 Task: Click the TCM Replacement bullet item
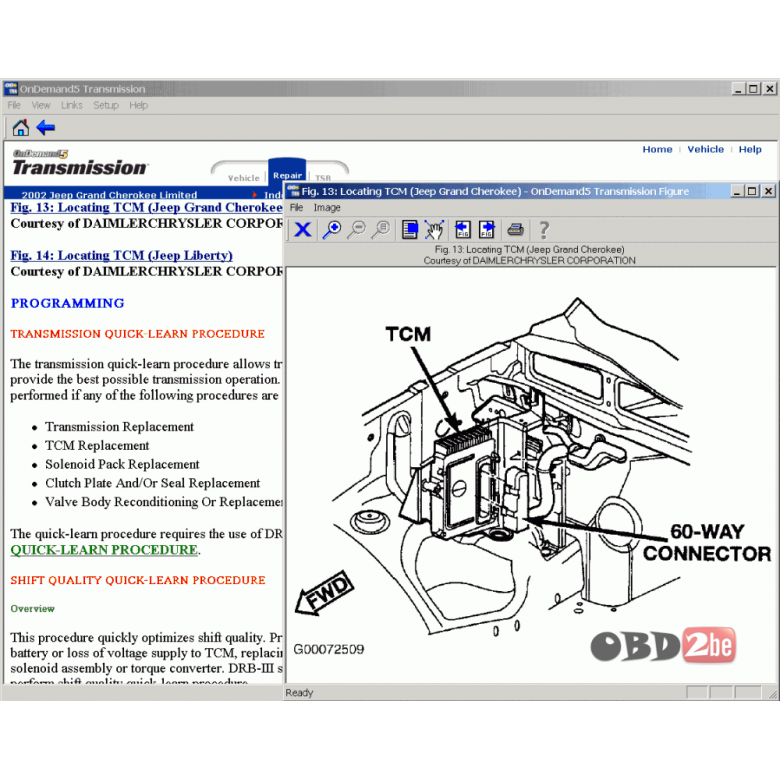(97, 445)
